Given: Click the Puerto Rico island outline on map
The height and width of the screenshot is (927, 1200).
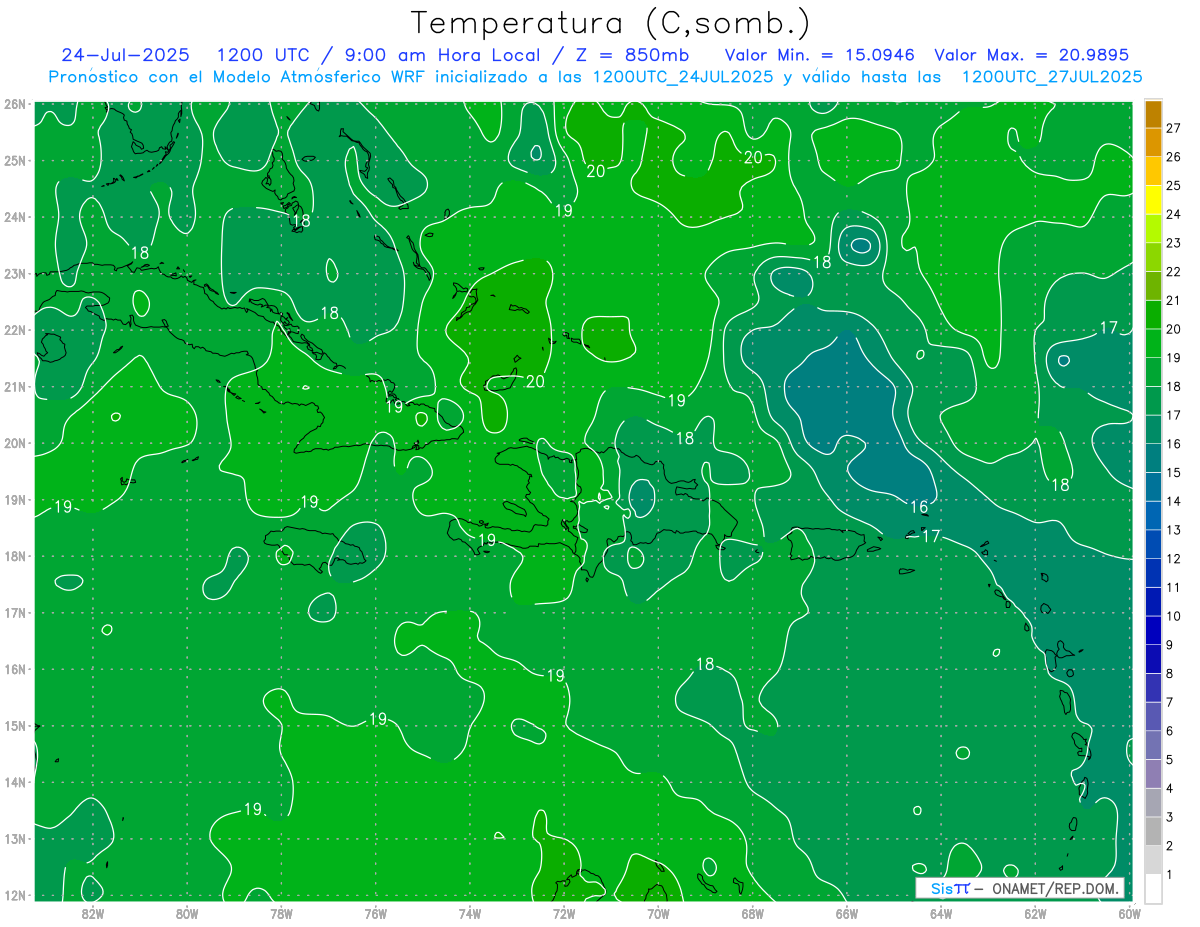Looking at the screenshot, I should click(x=827, y=545).
